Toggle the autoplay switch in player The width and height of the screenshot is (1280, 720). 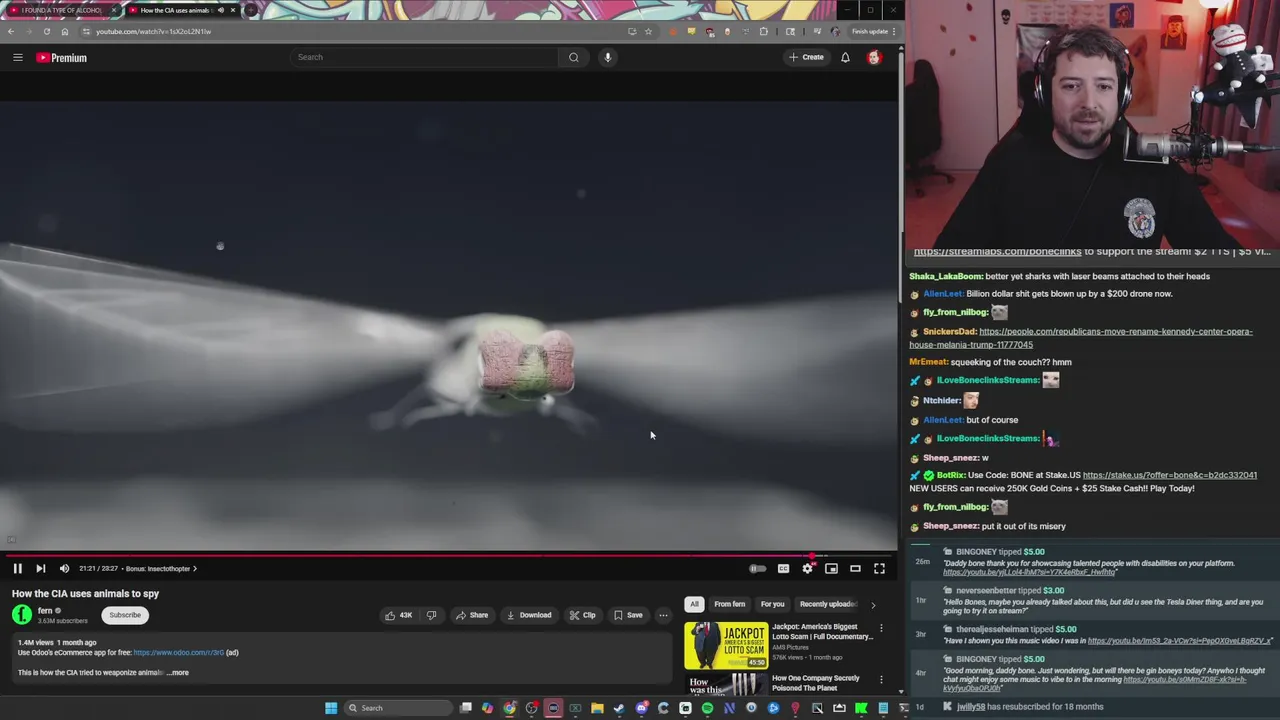pos(758,568)
